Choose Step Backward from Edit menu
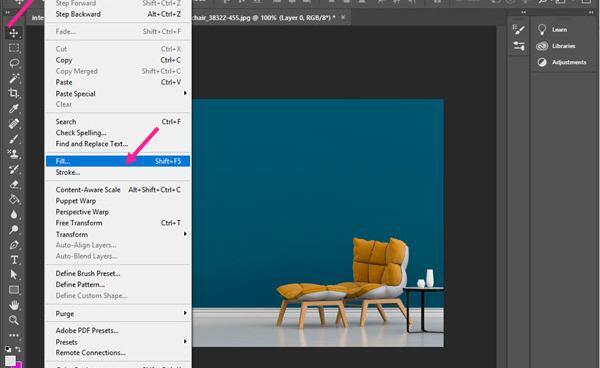600x368 pixels. (118, 14)
